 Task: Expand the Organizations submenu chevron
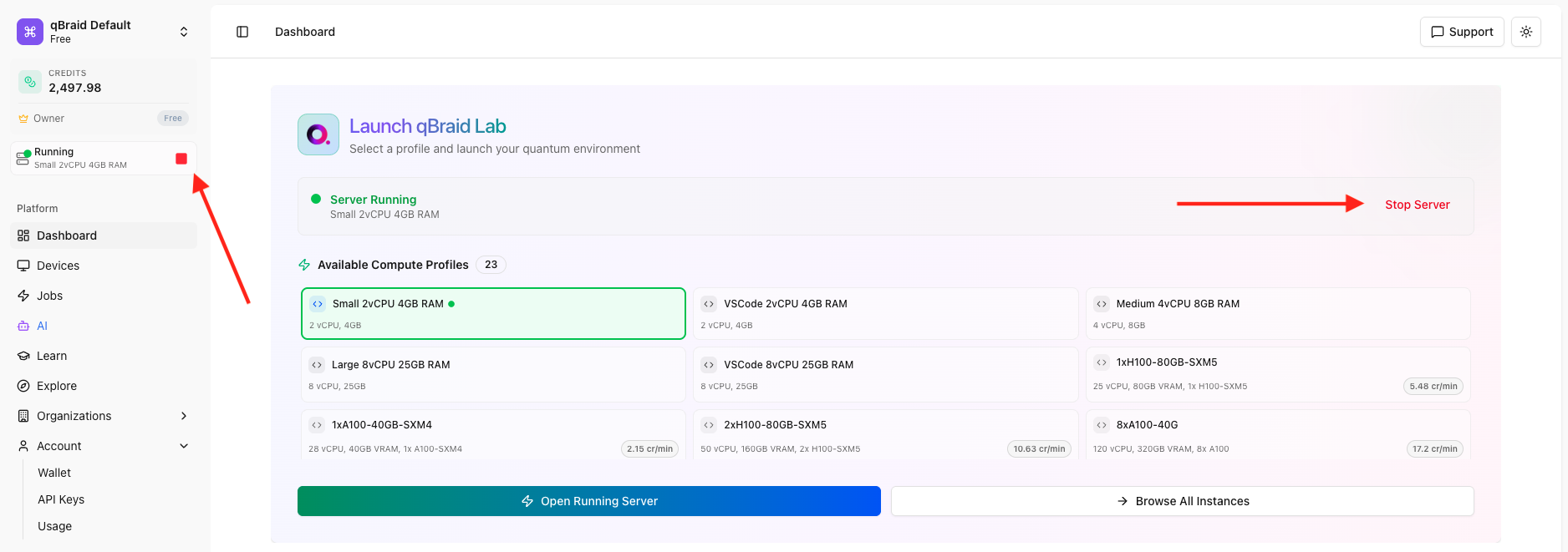click(184, 416)
